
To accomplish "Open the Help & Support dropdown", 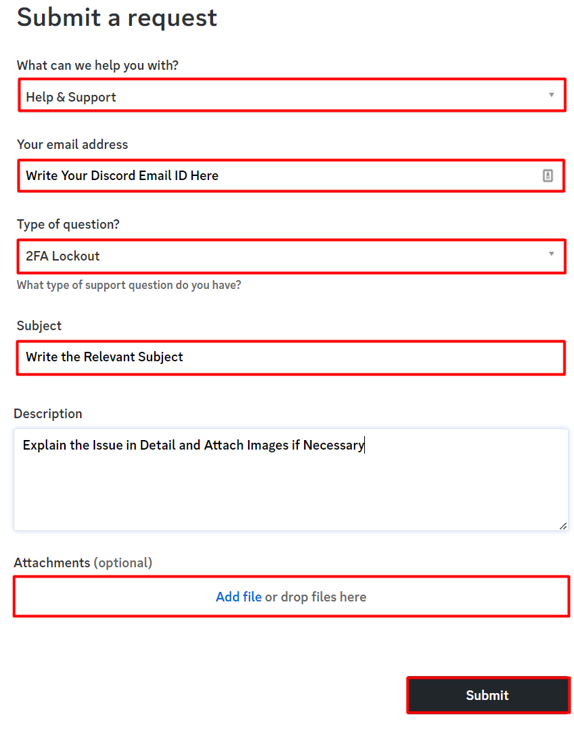I will point(292,95).
